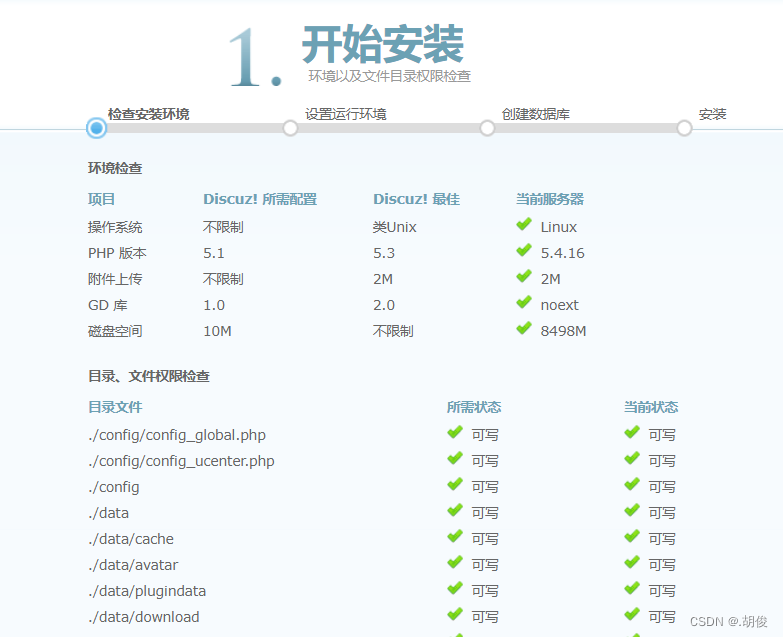
Task: Click the 安装 step label
Action: [x=712, y=114]
